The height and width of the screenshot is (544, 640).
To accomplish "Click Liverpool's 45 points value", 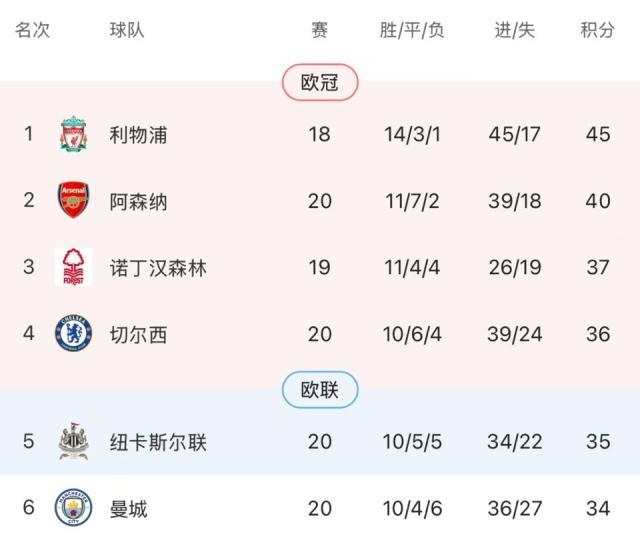I will click(x=598, y=134).
